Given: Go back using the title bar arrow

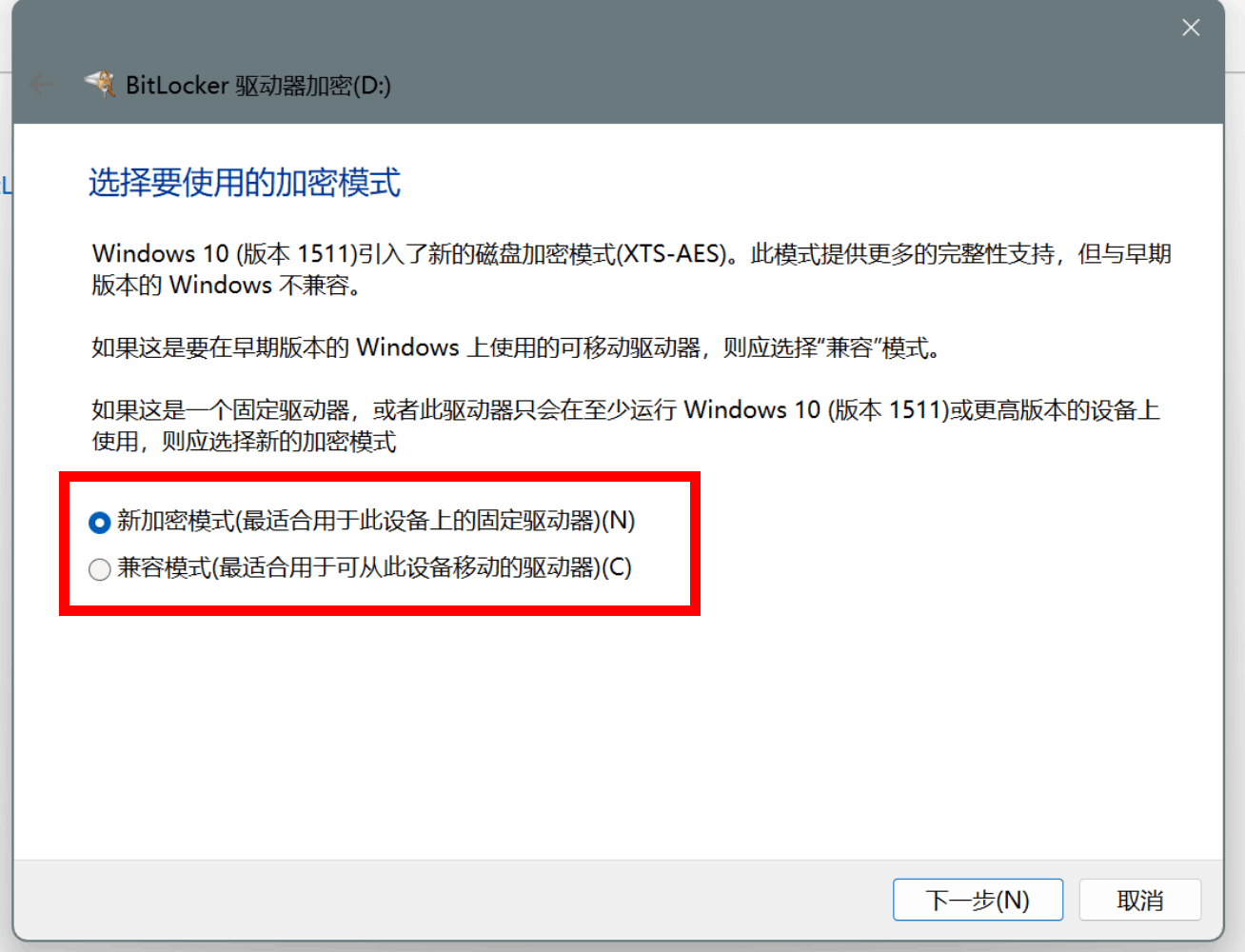Looking at the screenshot, I should (41, 85).
